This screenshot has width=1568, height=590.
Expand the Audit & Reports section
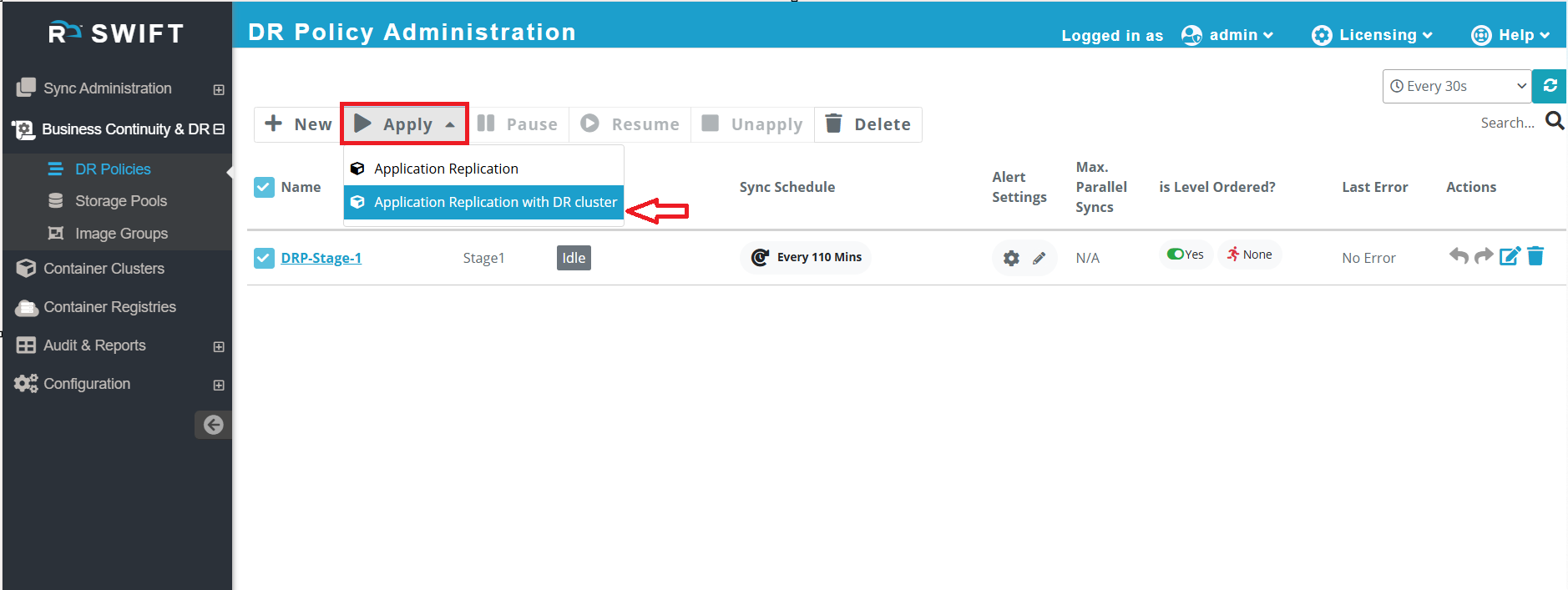[x=219, y=346]
